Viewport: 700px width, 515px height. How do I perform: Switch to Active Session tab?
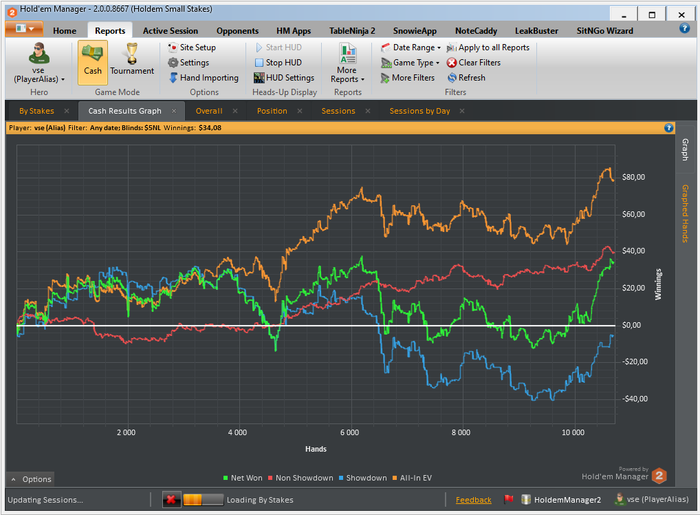coord(170,31)
